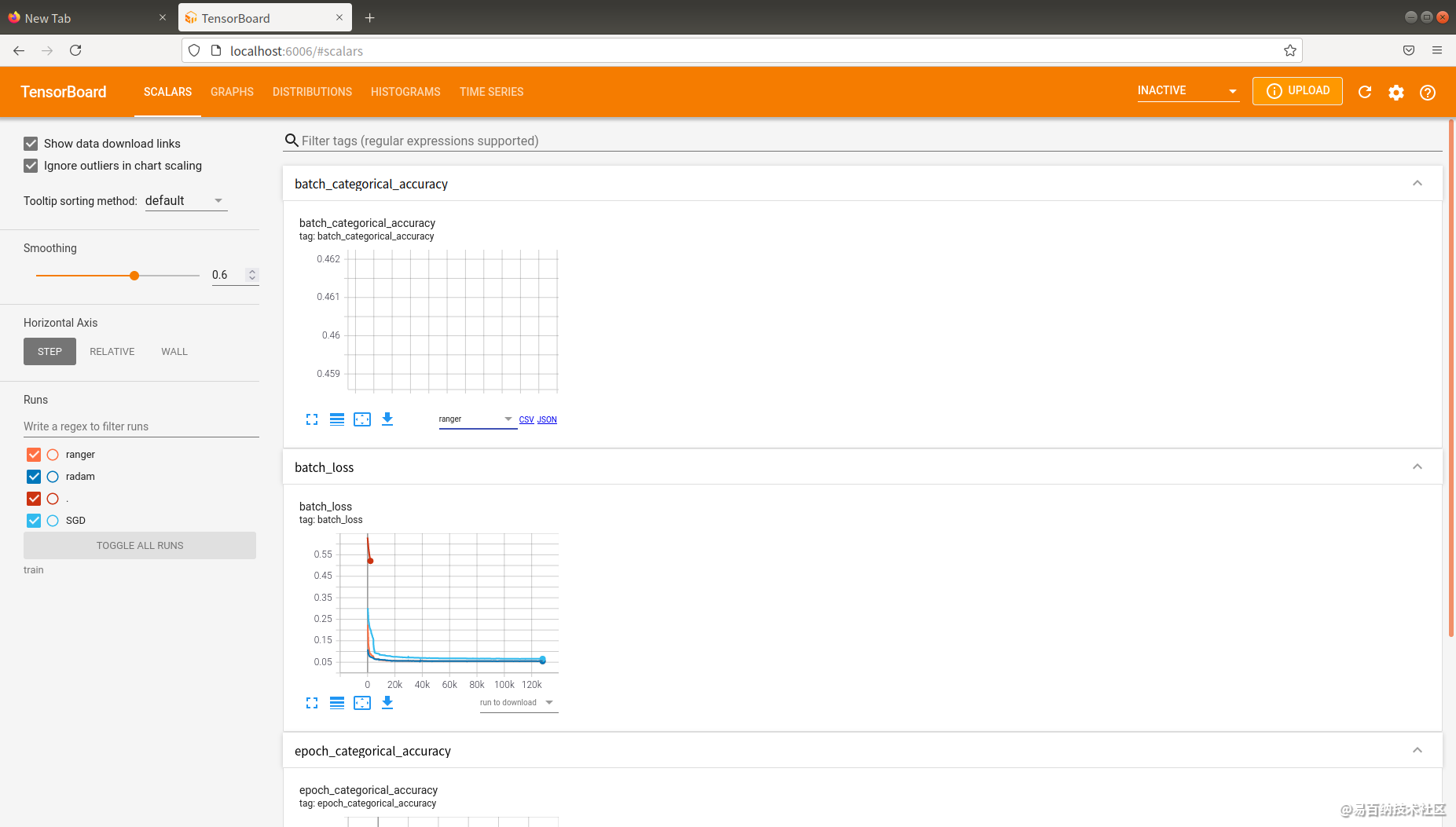Set horizontal axis to RELATIVE
Viewport: 1456px width, 827px height.
(112, 352)
